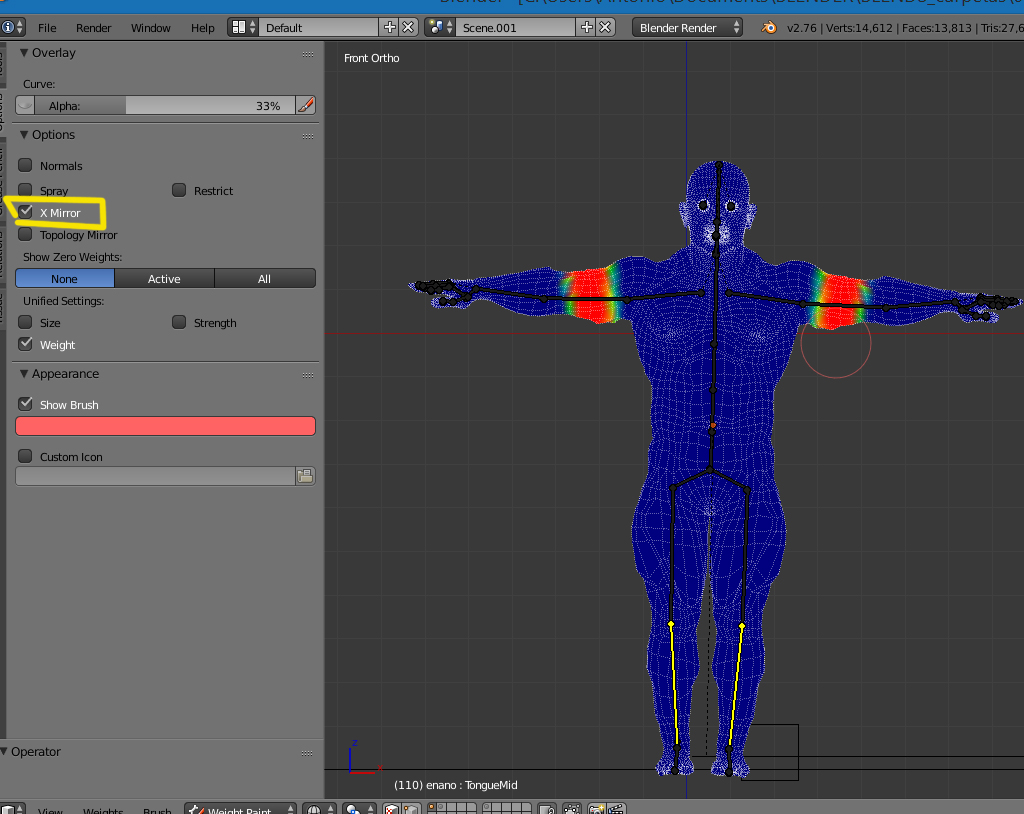The image size is (1024, 814).
Task: Open the Window menu
Action: point(151,28)
